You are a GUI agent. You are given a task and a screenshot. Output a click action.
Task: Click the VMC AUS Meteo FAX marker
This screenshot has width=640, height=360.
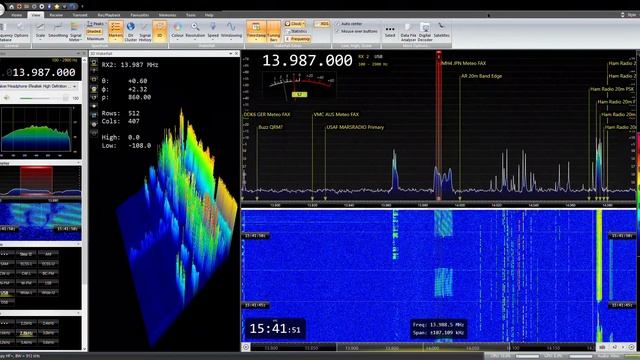pyautogui.click(x=336, y=114)
